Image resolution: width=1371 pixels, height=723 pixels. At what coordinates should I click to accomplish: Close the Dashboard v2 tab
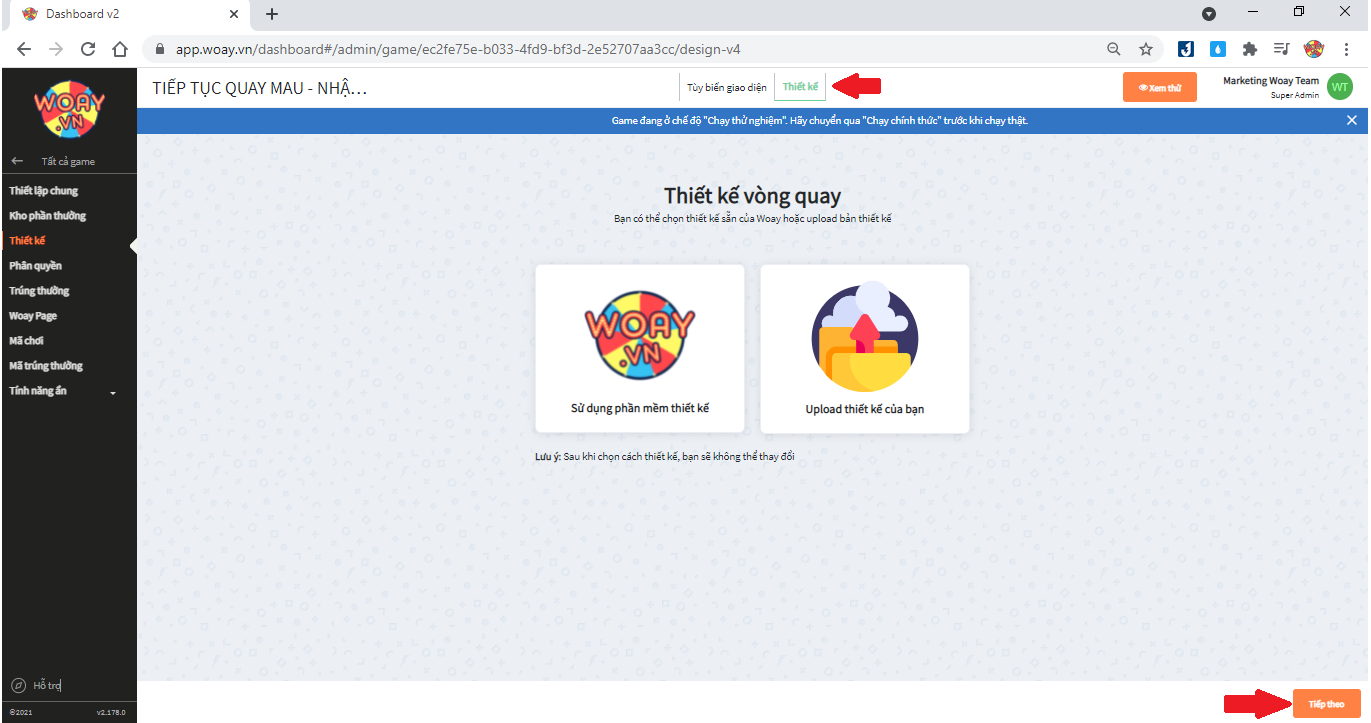point(235,14)
